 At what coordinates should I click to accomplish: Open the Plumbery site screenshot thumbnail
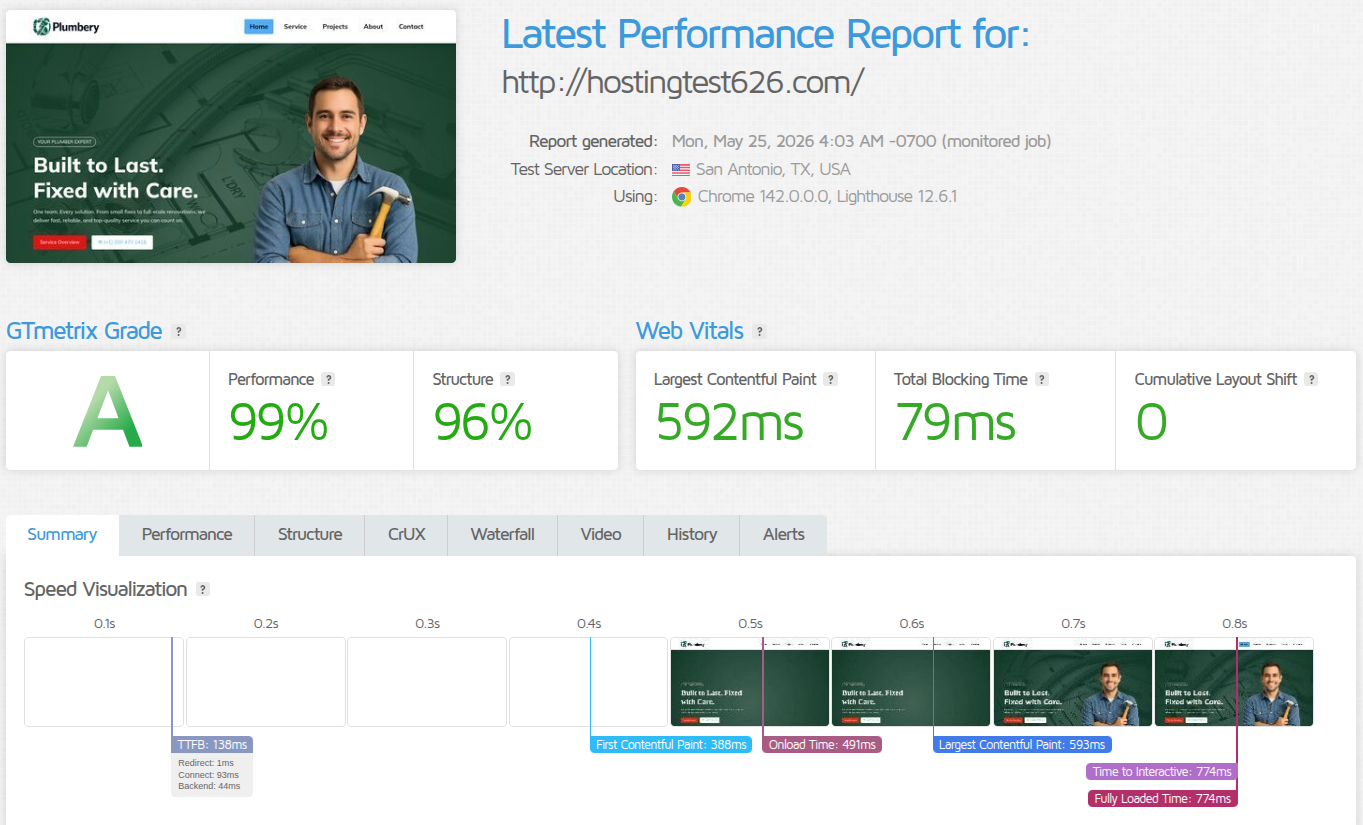(231, 137)
